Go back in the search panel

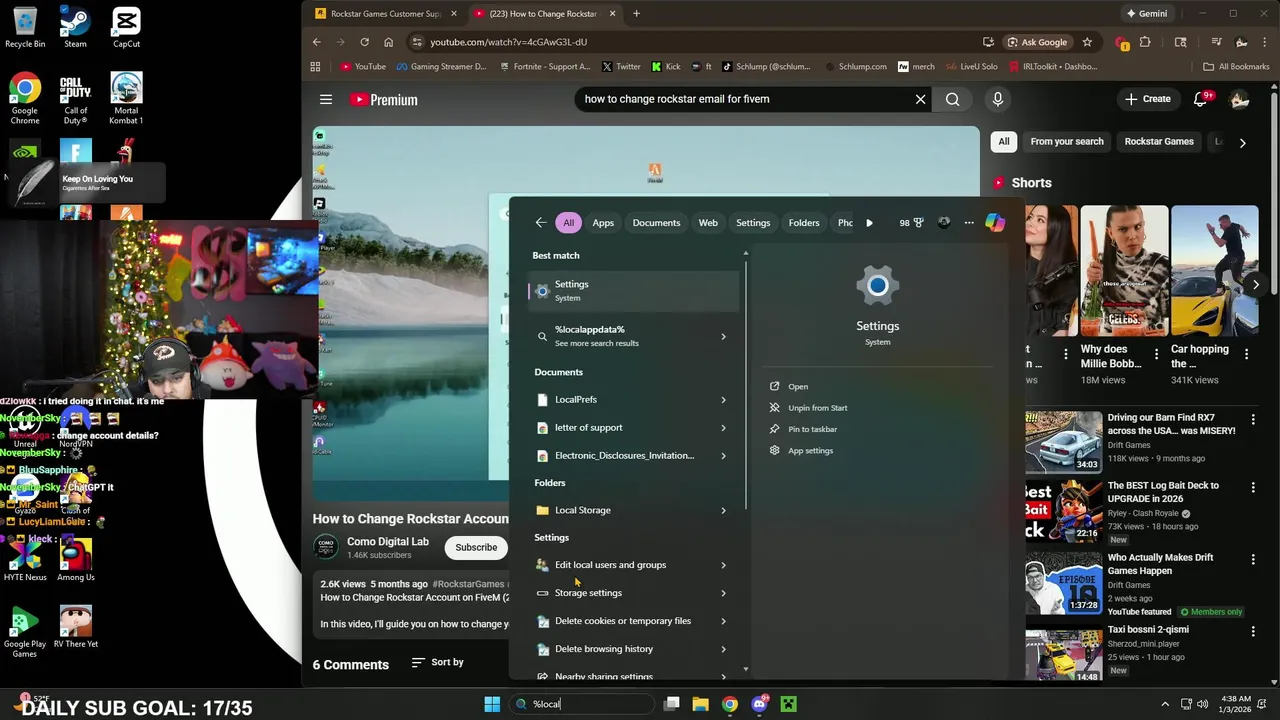[540, 223]
